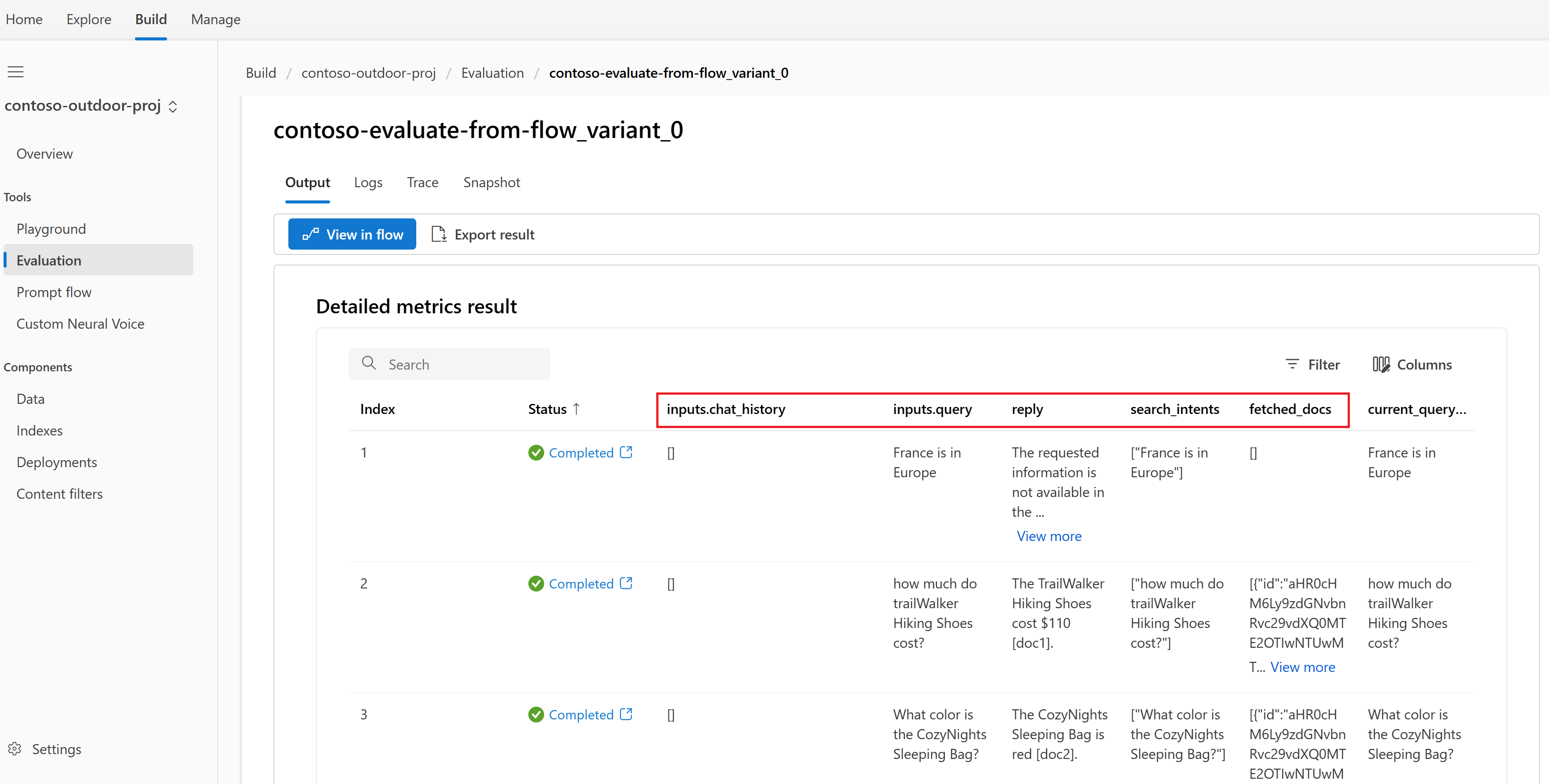Click the green check icon in row 1
Image resolution: width=1549 pixels, height=784 pixels.
[536, 453]
